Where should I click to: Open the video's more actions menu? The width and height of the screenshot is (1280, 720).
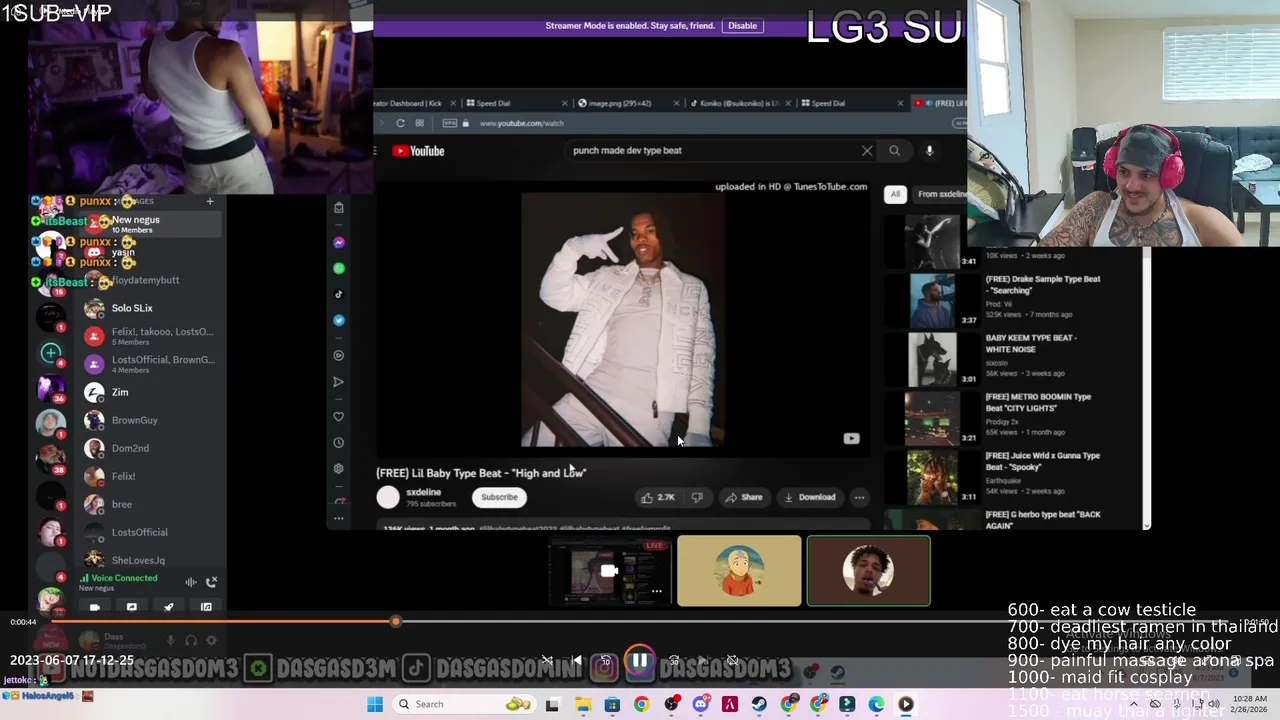859,497
